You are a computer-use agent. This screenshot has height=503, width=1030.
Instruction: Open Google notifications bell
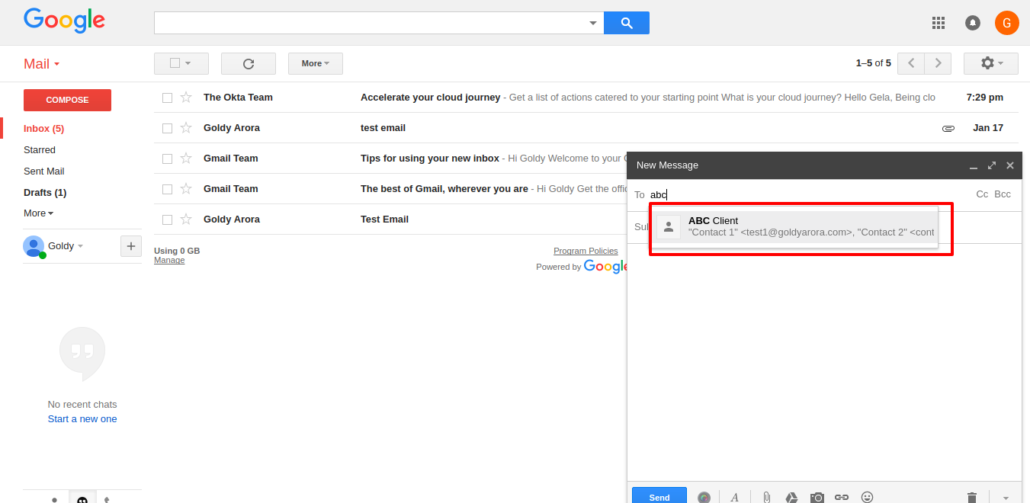[x=972, y=23]
